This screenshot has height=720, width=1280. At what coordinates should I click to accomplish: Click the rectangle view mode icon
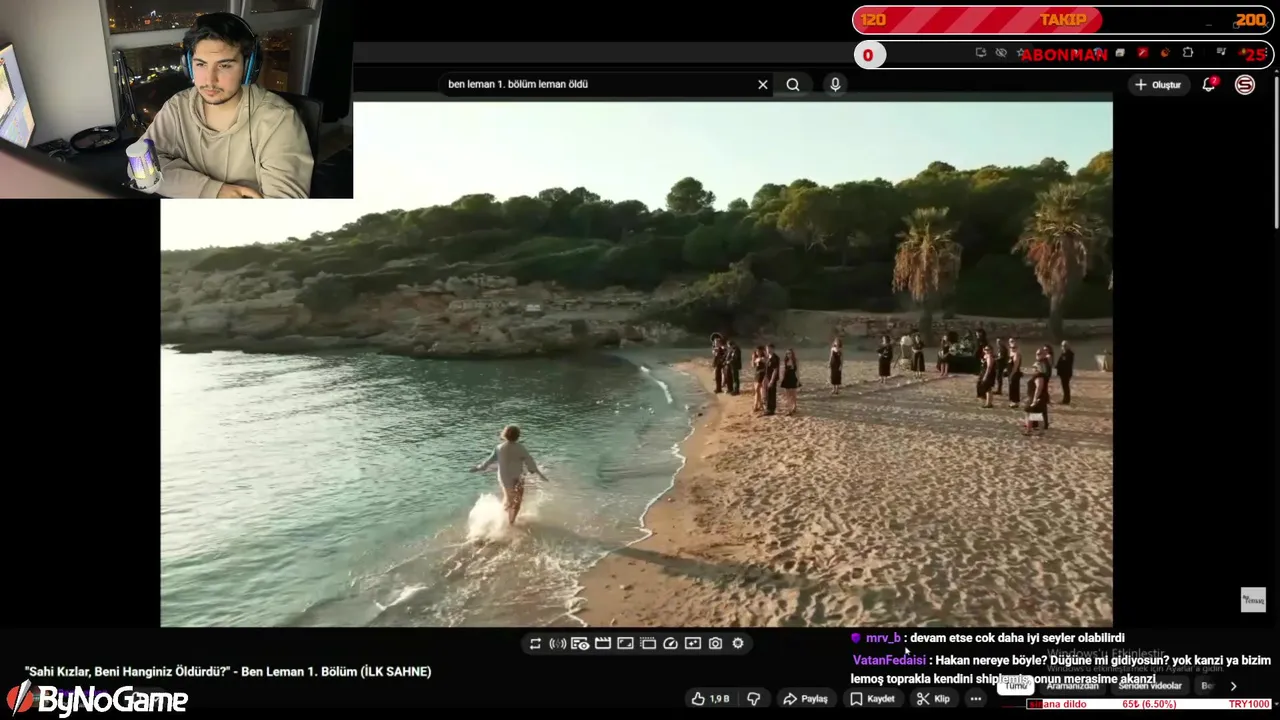625,644
